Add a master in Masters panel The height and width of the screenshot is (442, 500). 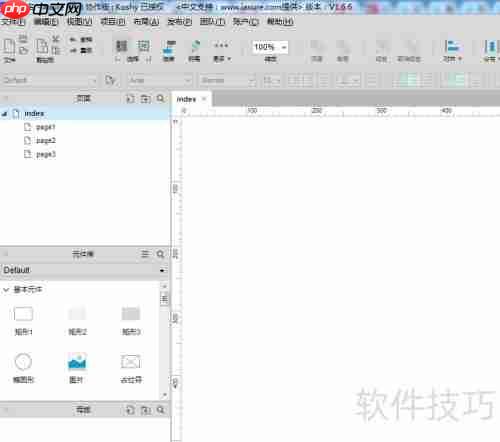pyautogui.click(x=130, y=410)
